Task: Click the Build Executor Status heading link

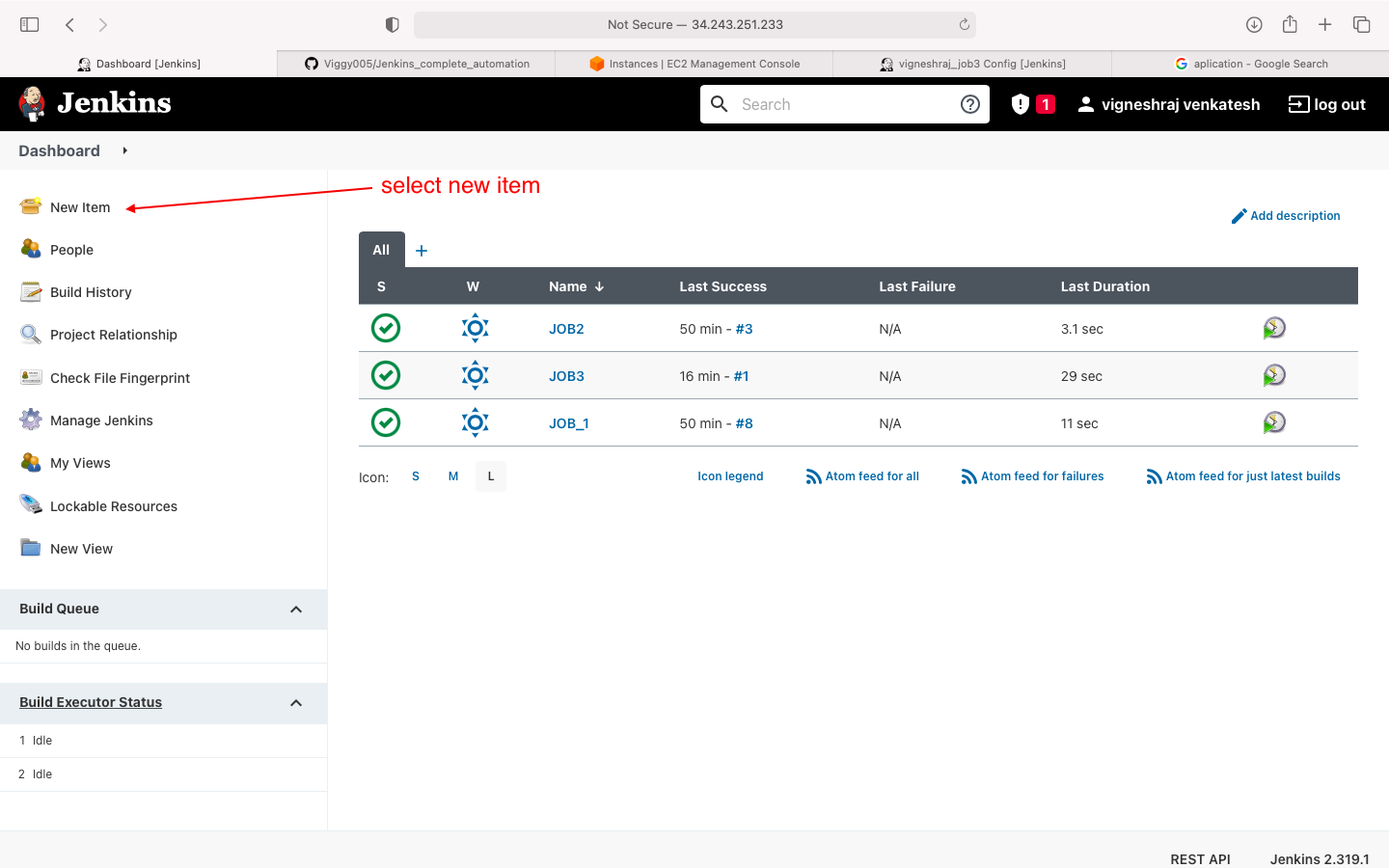Action: pos(91,702)
